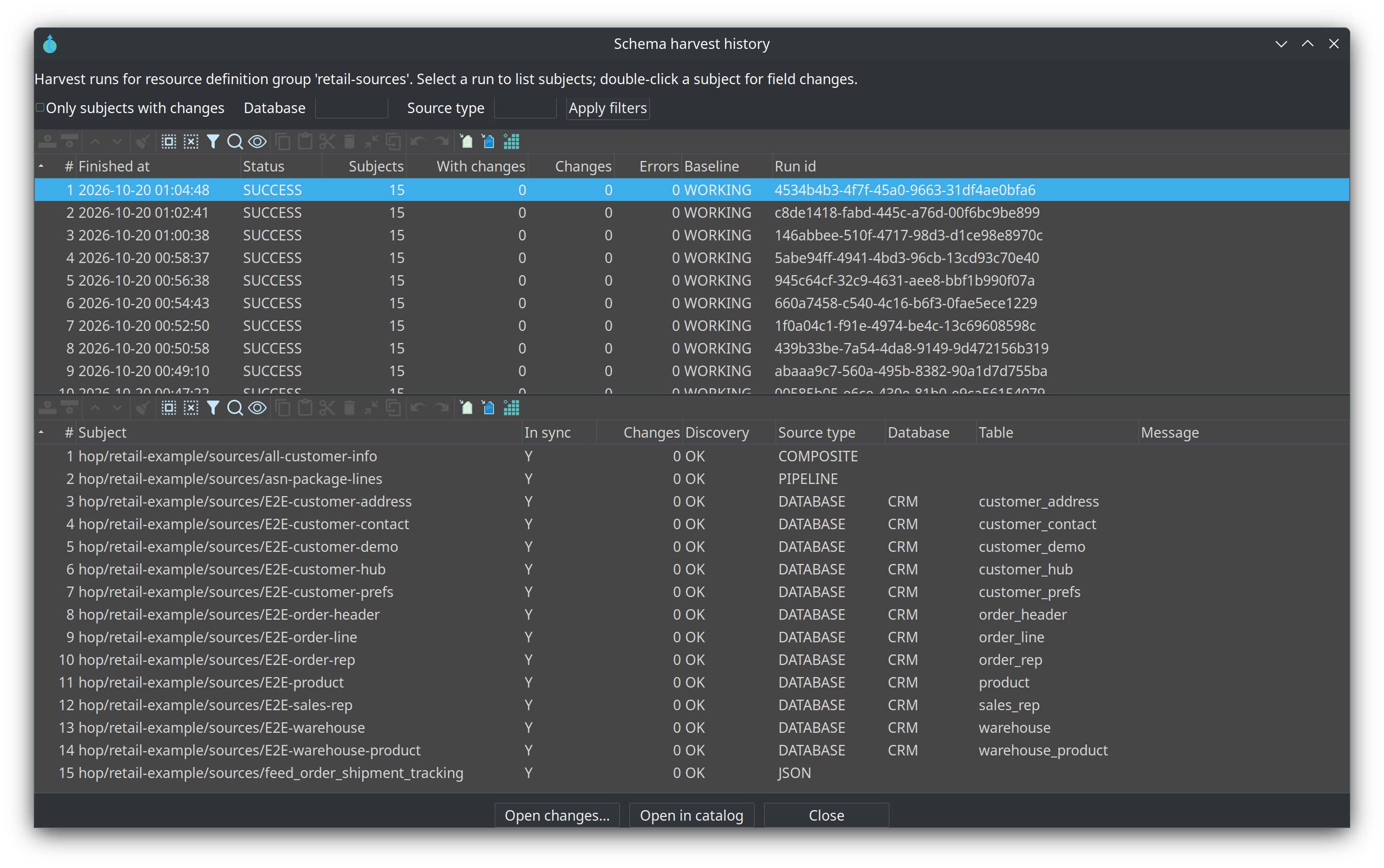This screenshot has width=1384, height=868.
Task: Click Open changes... button
Action: pos(557,815)
